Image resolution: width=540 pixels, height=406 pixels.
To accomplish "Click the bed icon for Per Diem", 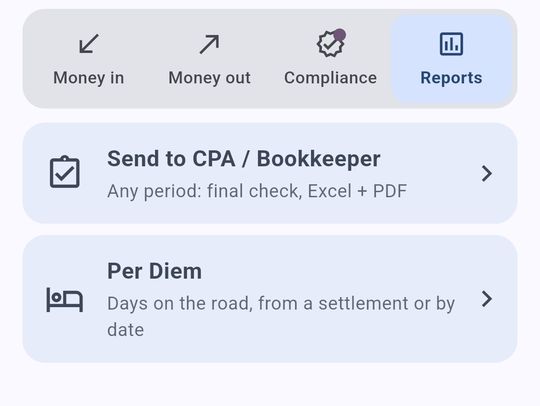I will click(65, 300).
